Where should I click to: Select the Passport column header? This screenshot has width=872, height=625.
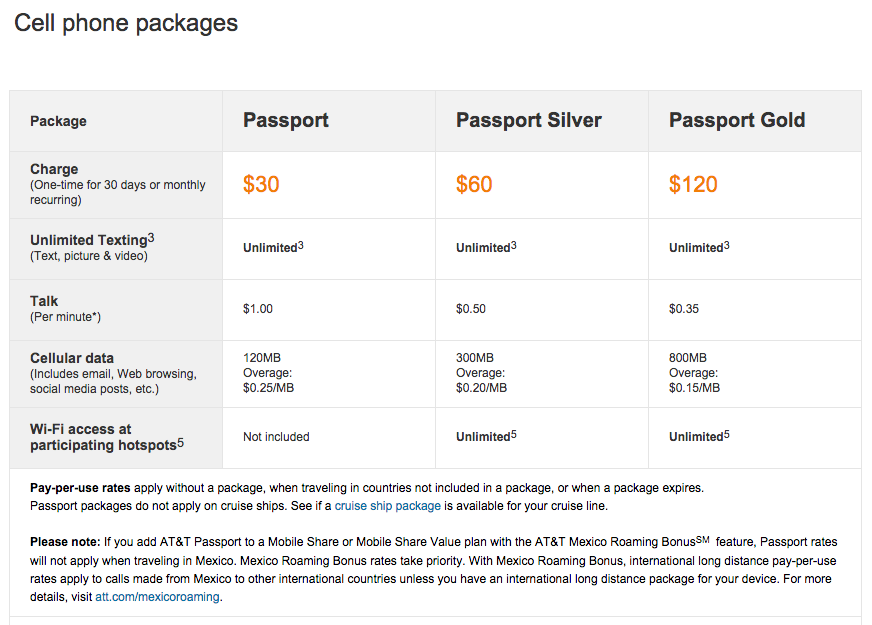point(286,120)
